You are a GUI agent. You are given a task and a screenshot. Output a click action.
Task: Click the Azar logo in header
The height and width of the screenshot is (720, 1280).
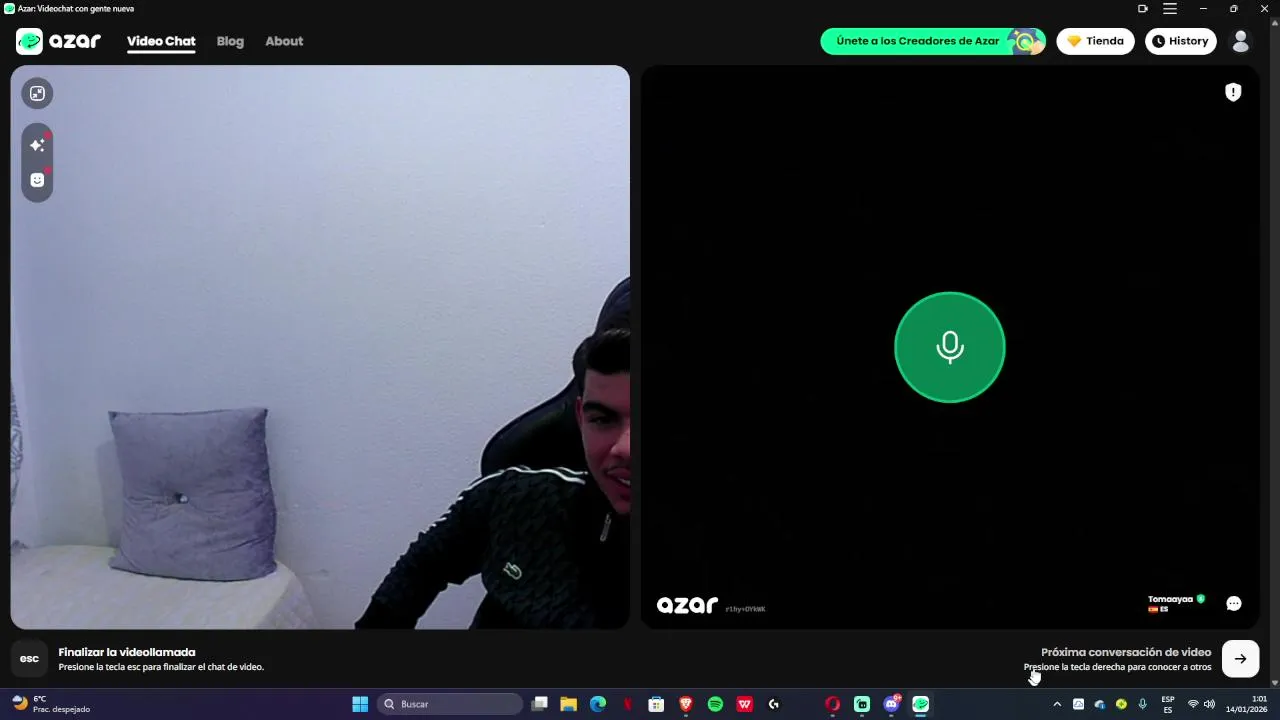[x=59, y=41]
